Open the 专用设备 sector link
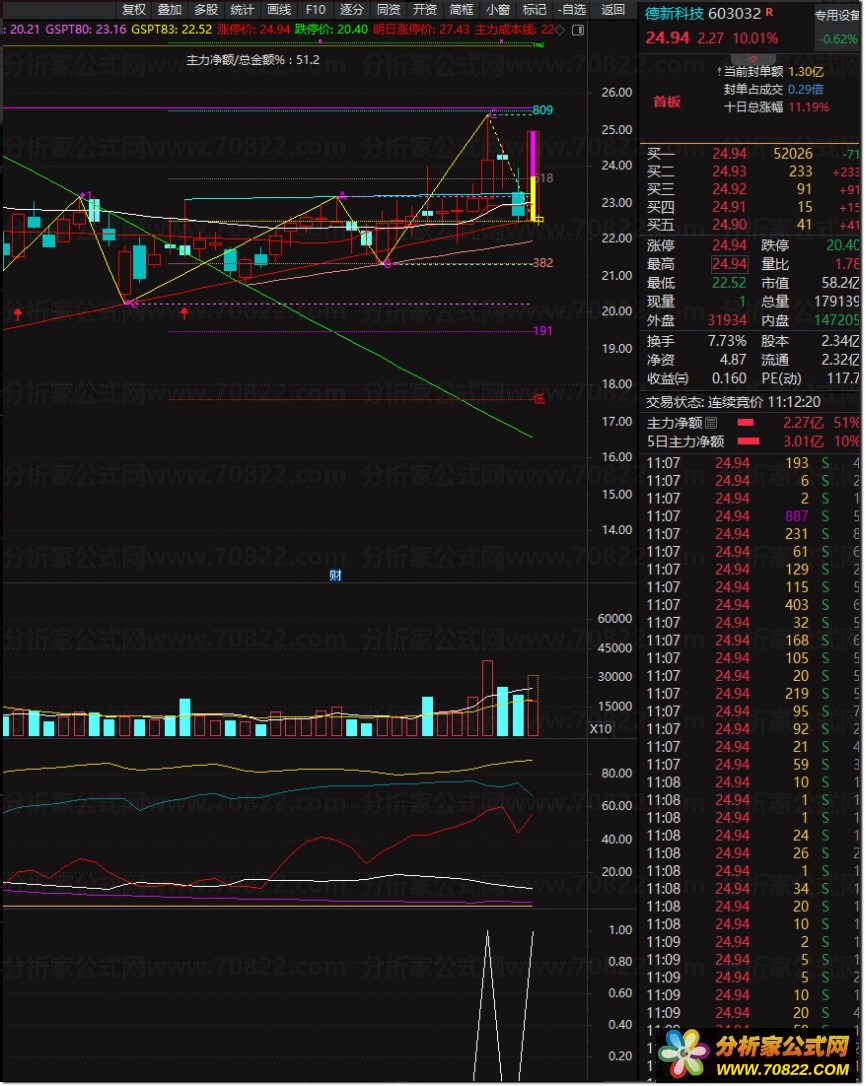 point(837,15)
